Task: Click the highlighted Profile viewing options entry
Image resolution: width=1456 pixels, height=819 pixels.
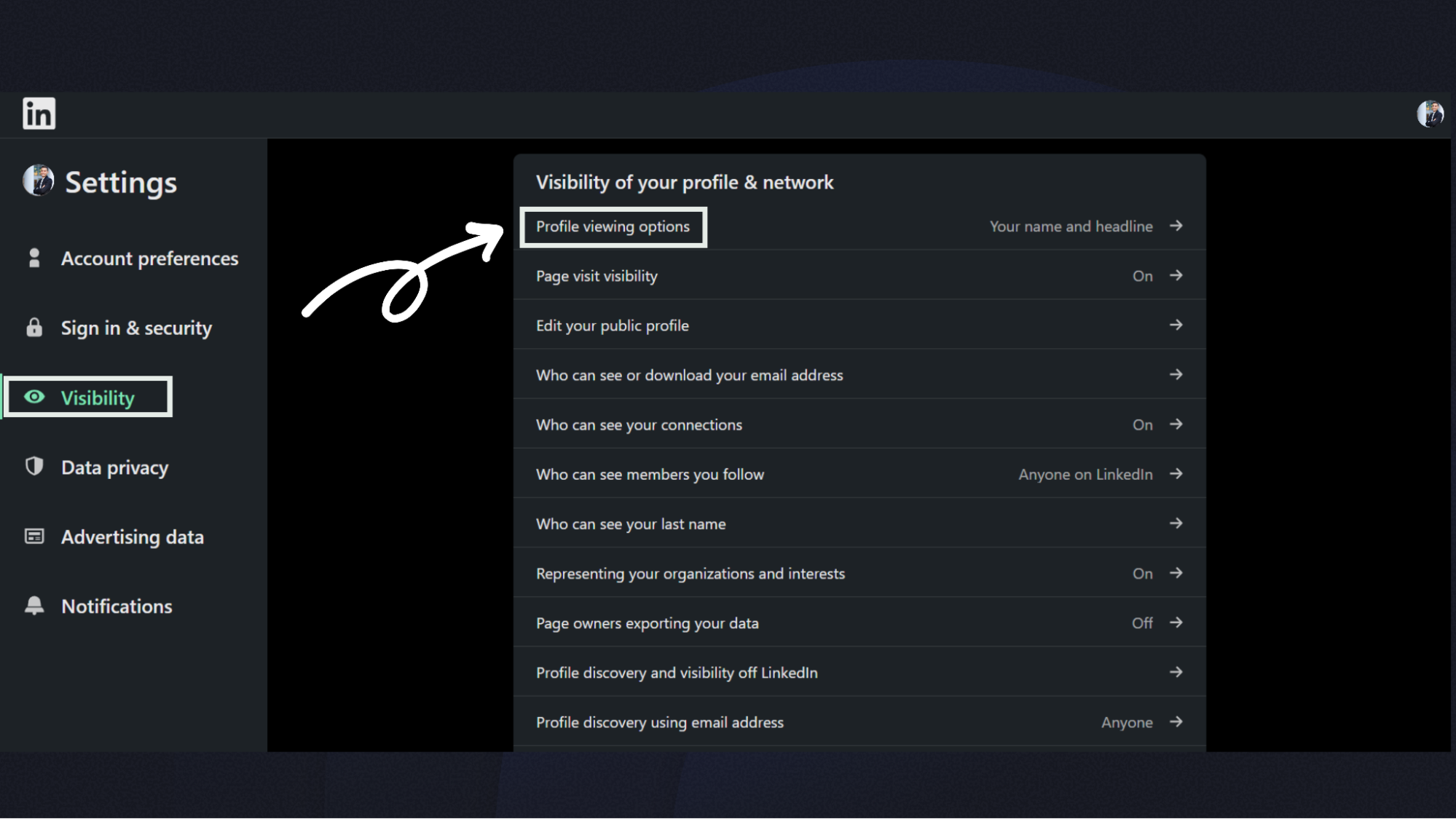Action: click(613, 226)
